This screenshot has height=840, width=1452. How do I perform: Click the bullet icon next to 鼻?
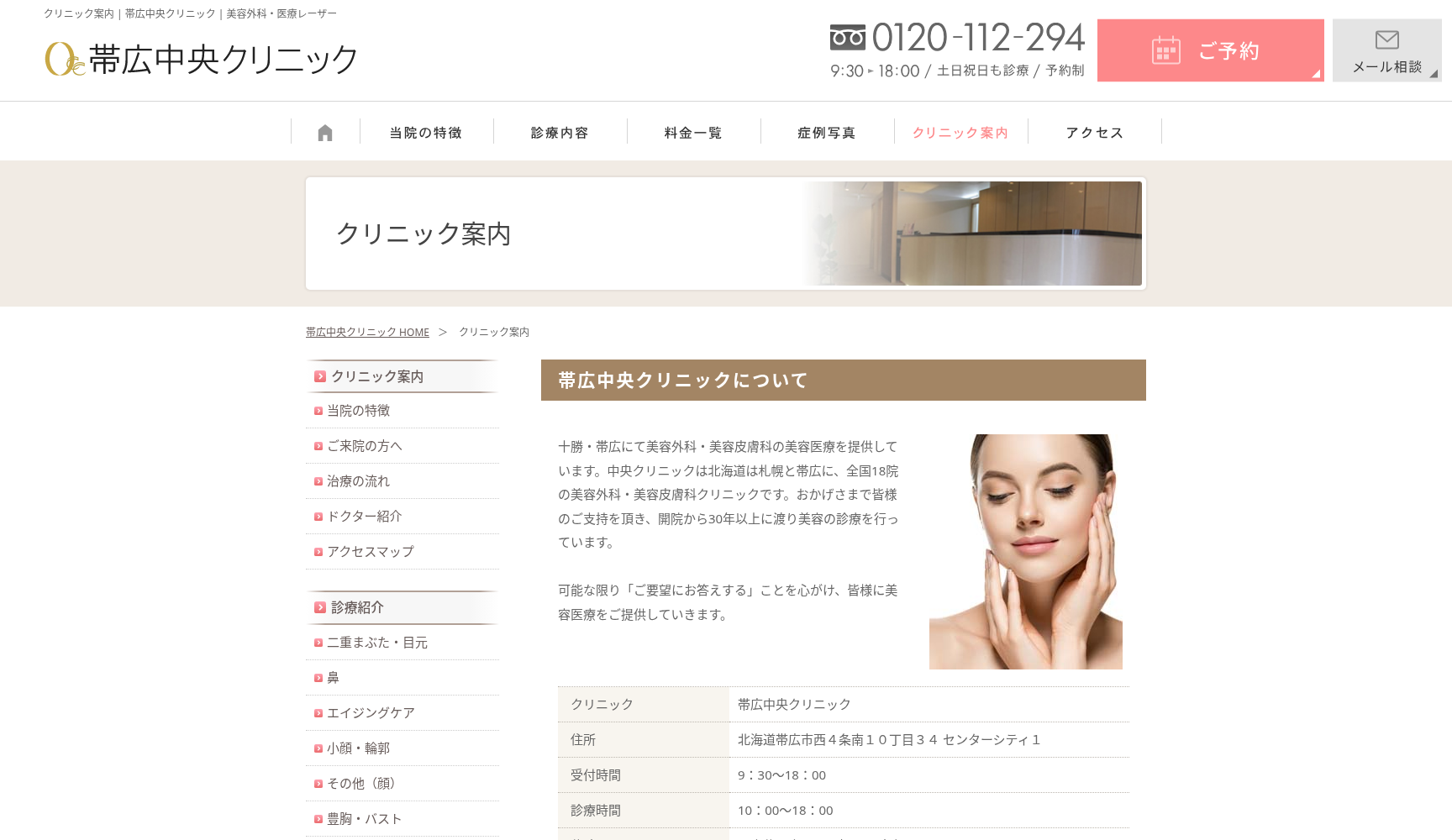(x=318, y=678)
